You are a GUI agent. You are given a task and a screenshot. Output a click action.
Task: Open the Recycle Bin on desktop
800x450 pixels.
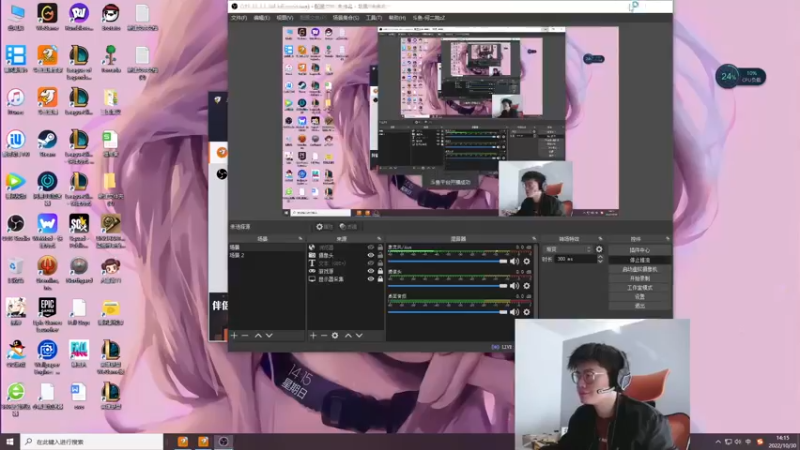(x=16, y=269)
